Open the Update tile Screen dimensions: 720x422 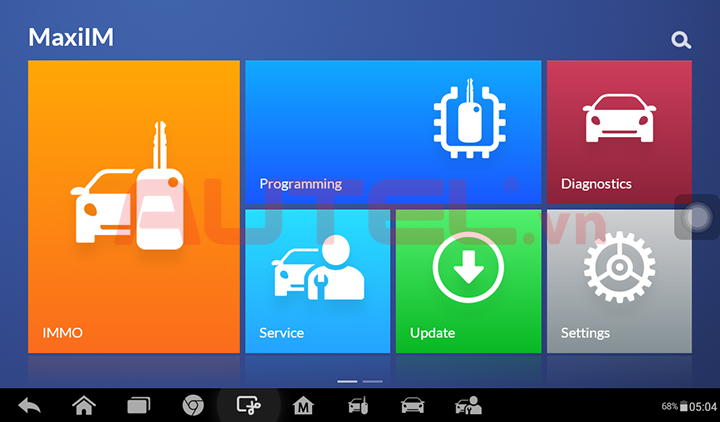pos(468,281)
